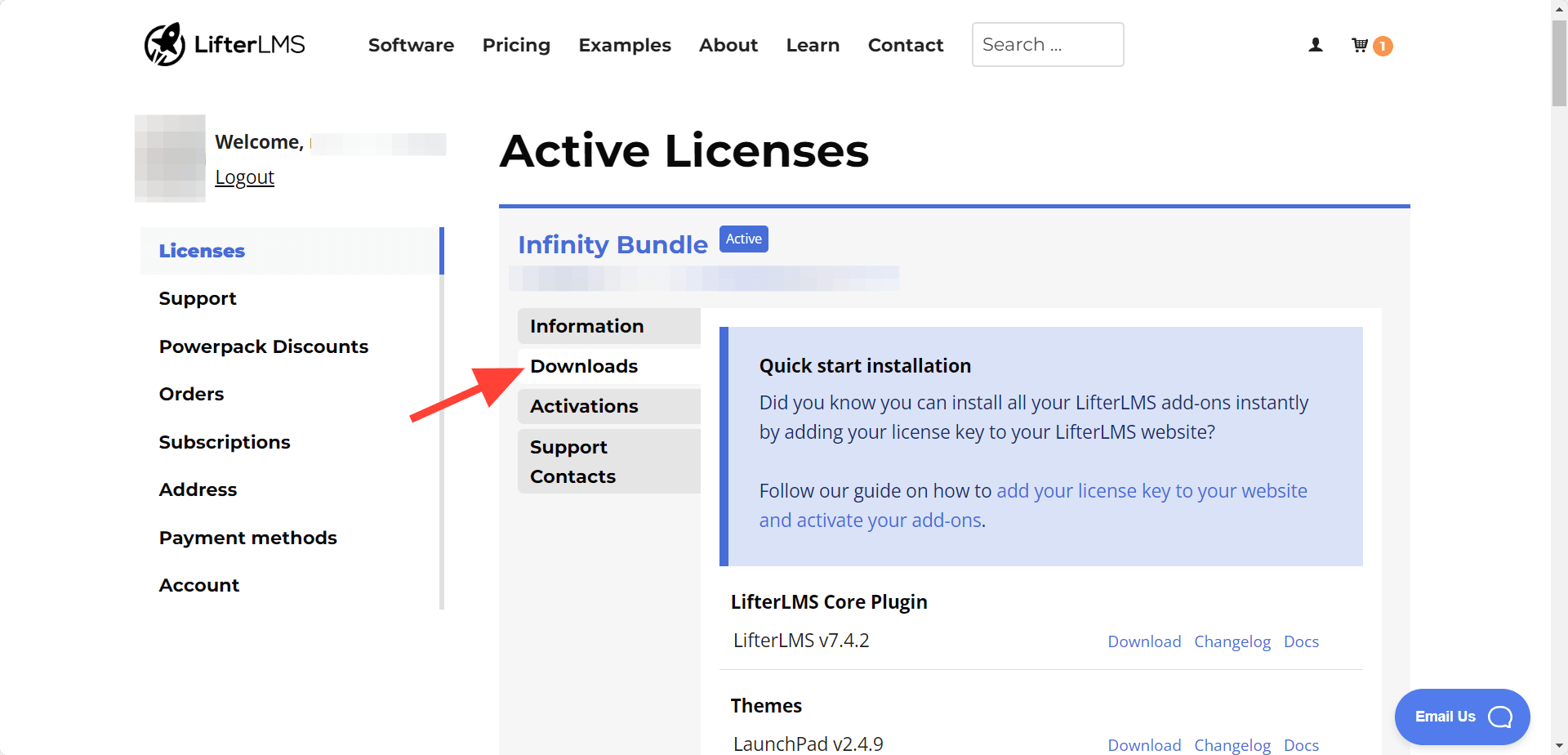Viewport: 1568px width, 755px height.
Task: Click the Quick start installation heading
Action: click(x=865, y=366)
